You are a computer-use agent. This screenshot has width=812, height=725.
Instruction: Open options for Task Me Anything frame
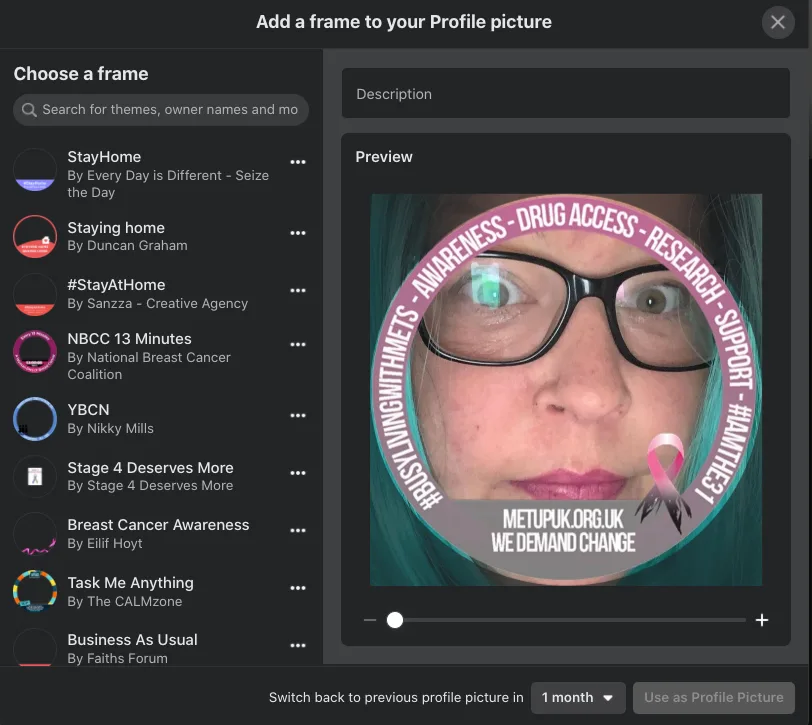pyautogui.click(x=298, y=588)
